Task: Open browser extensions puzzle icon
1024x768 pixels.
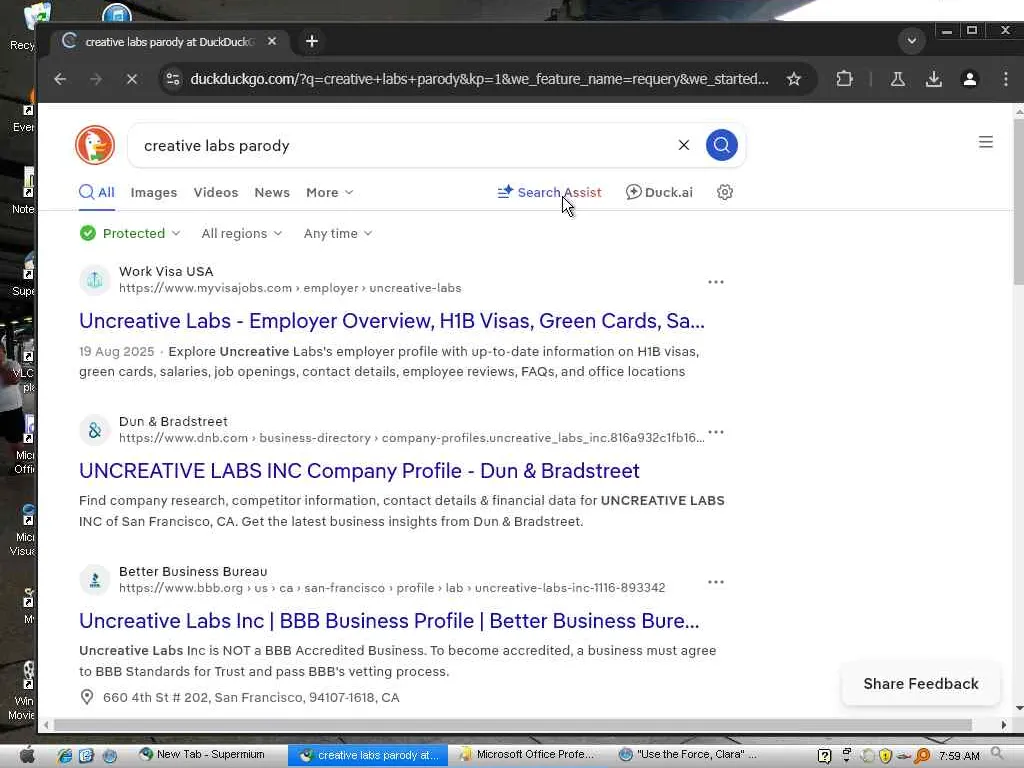Action: 844,79
